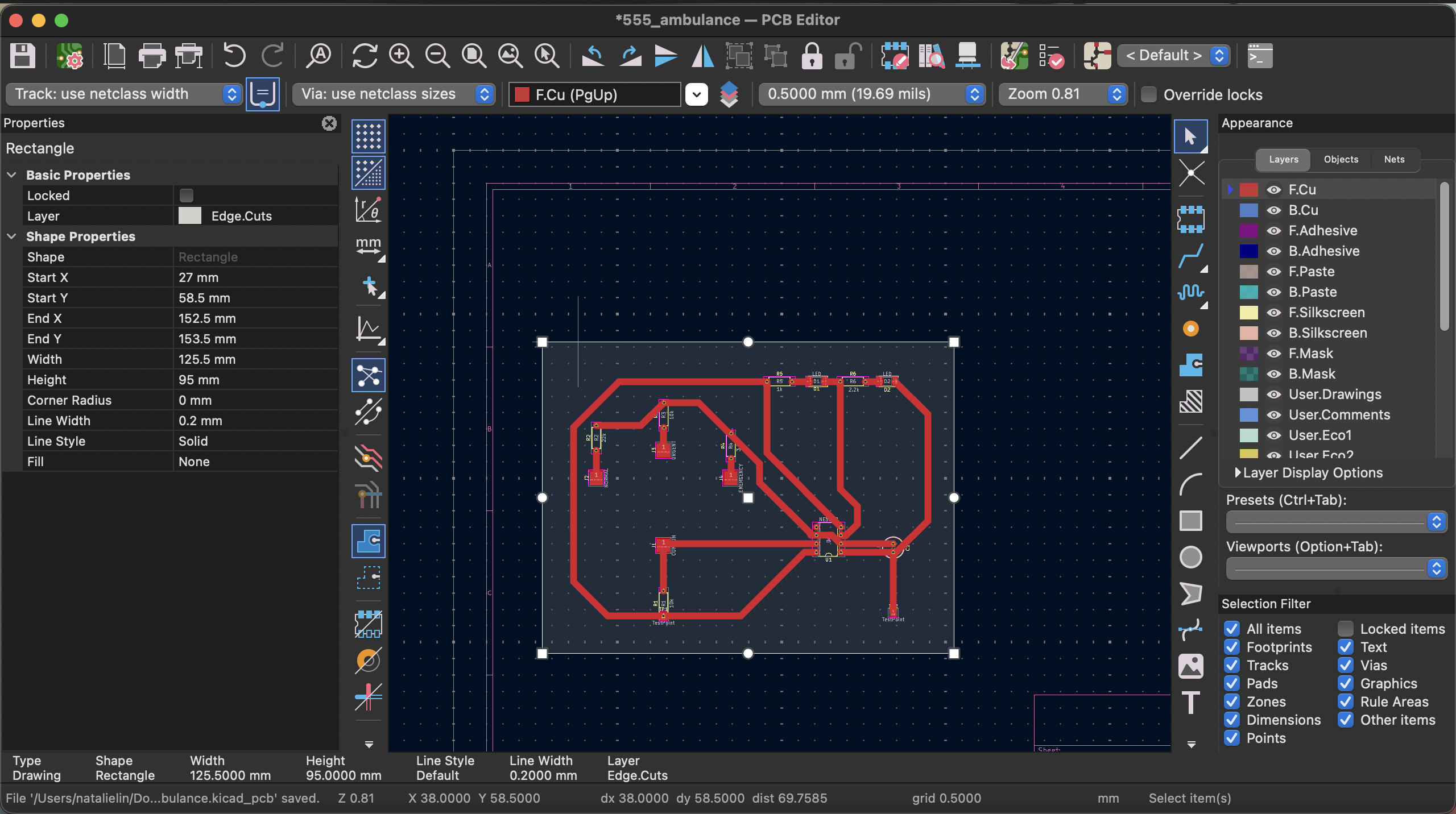Select the Layers tab
Viewport: 1456px width, 814px height.
tap(1283, 160)
